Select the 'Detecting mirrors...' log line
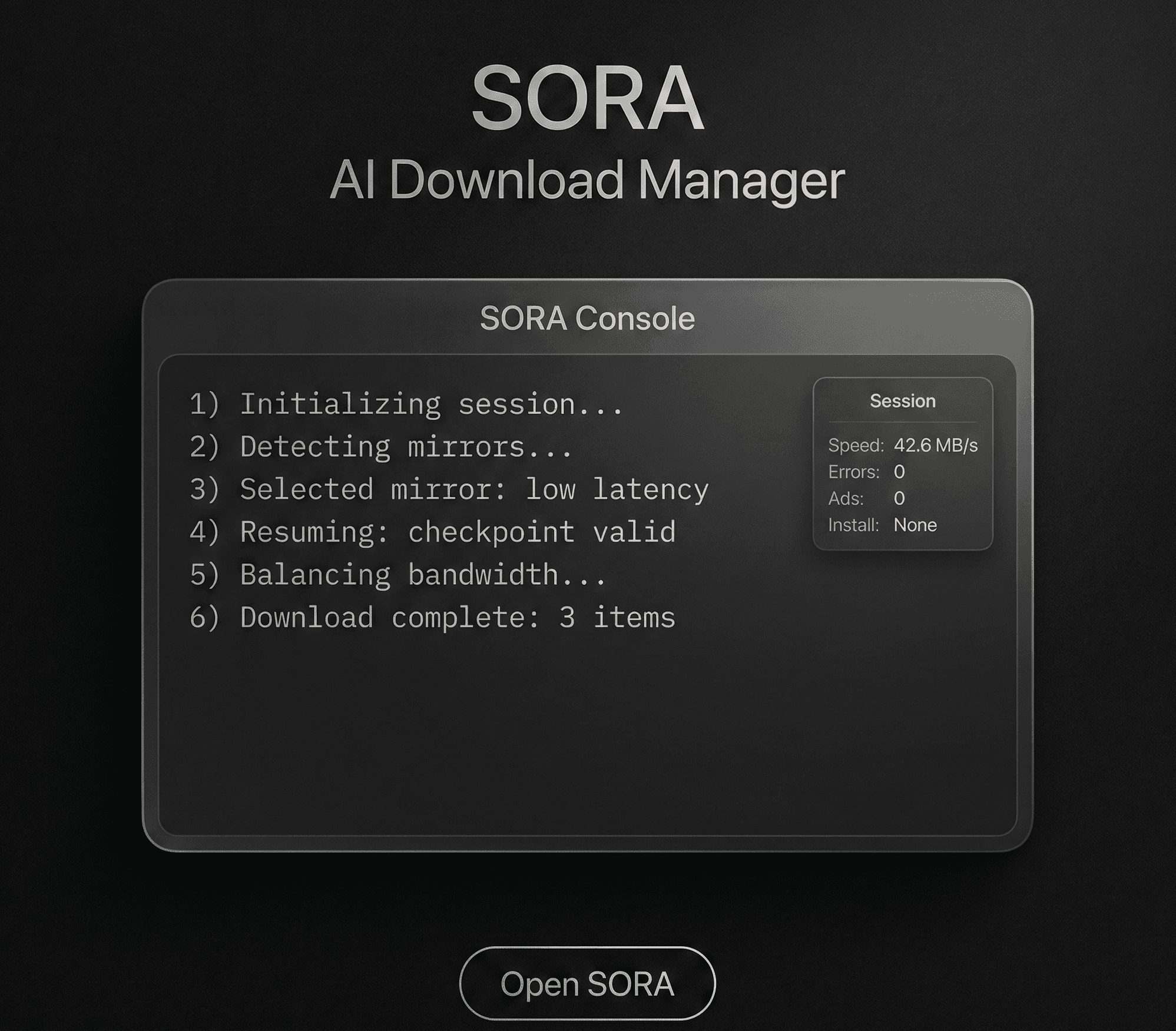The image size is (1176, 1031). tap(380, 447)
